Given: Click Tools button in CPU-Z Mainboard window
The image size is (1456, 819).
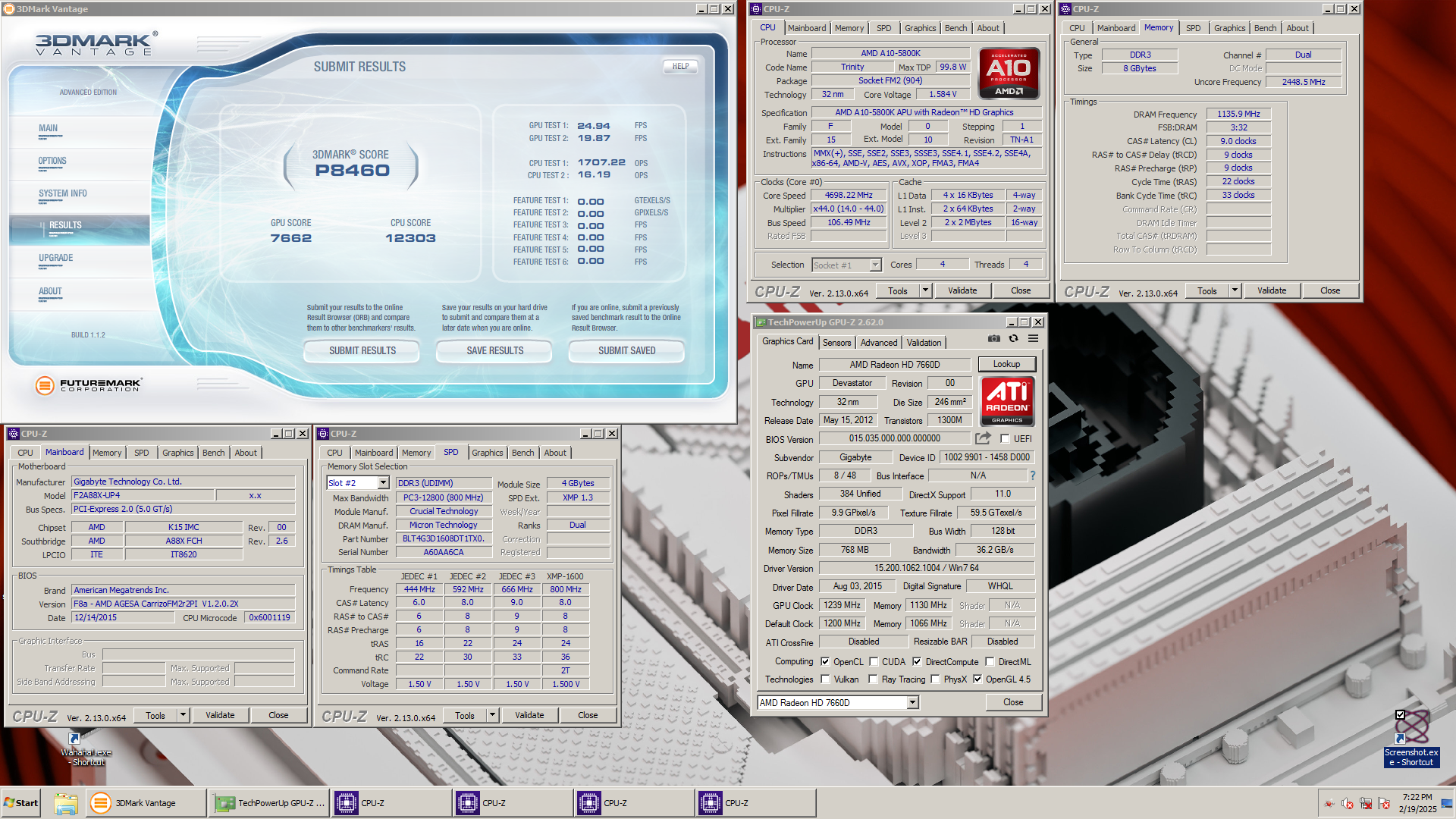Looking at the screenshot, I should [x=155, y=715].
